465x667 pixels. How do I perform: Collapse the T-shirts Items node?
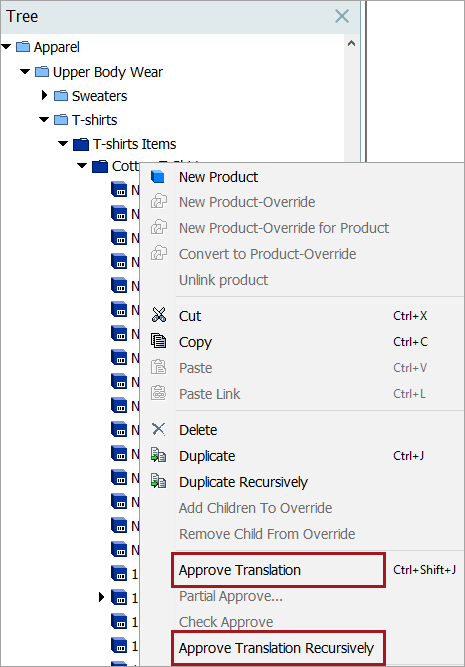[x=63, y=144]
